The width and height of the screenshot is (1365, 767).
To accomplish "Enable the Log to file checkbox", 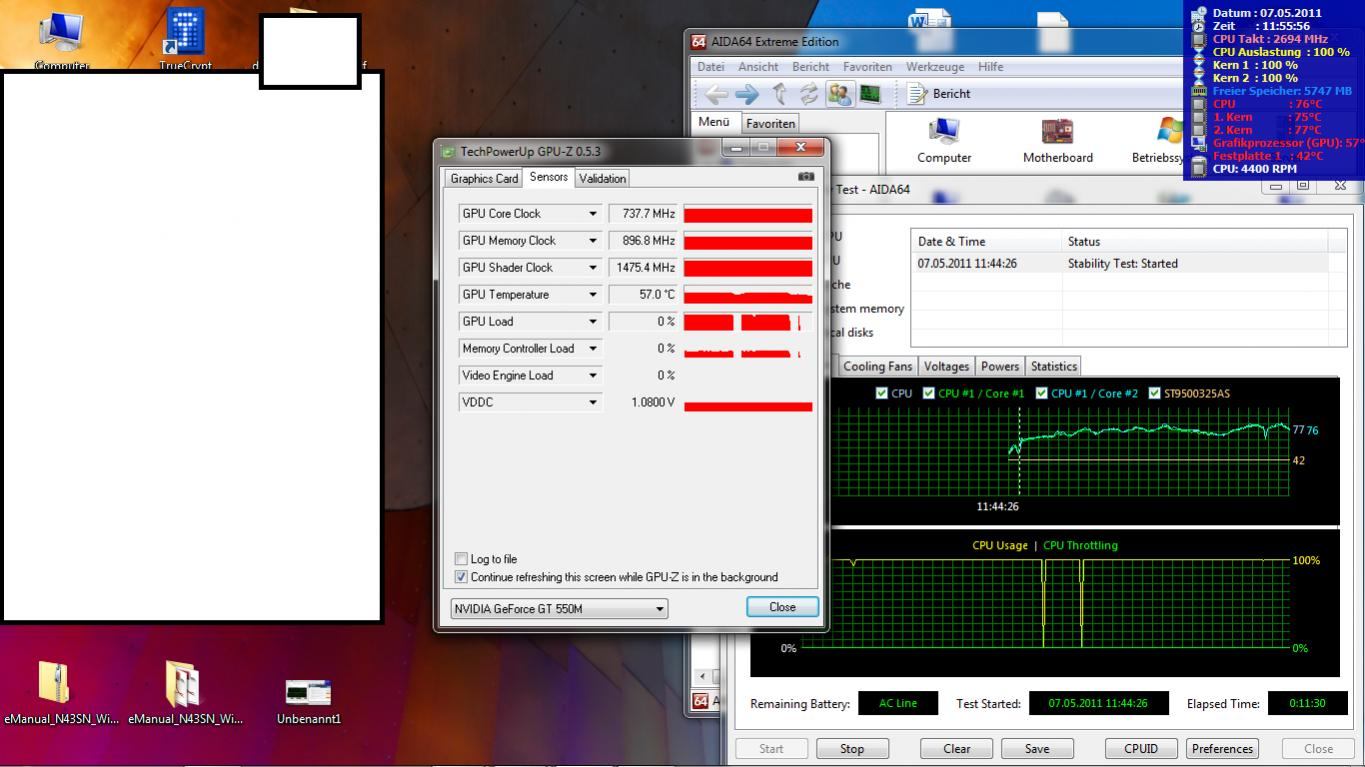I will 461,559.
